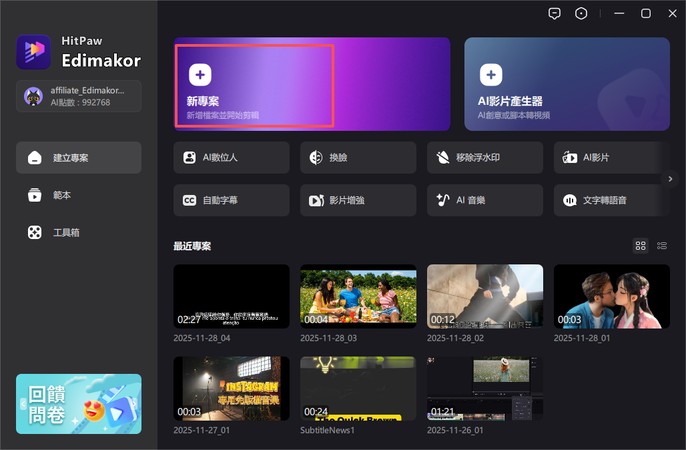Open account panel affiliate_Edimakor
The width and height of the screenshot is (686, 450).
(x=79, y=96)
